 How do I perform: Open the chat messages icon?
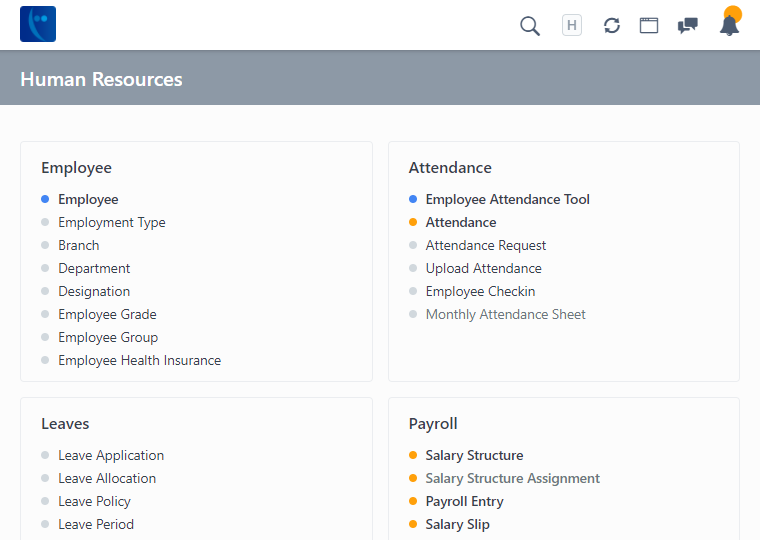tap(688, 26)
